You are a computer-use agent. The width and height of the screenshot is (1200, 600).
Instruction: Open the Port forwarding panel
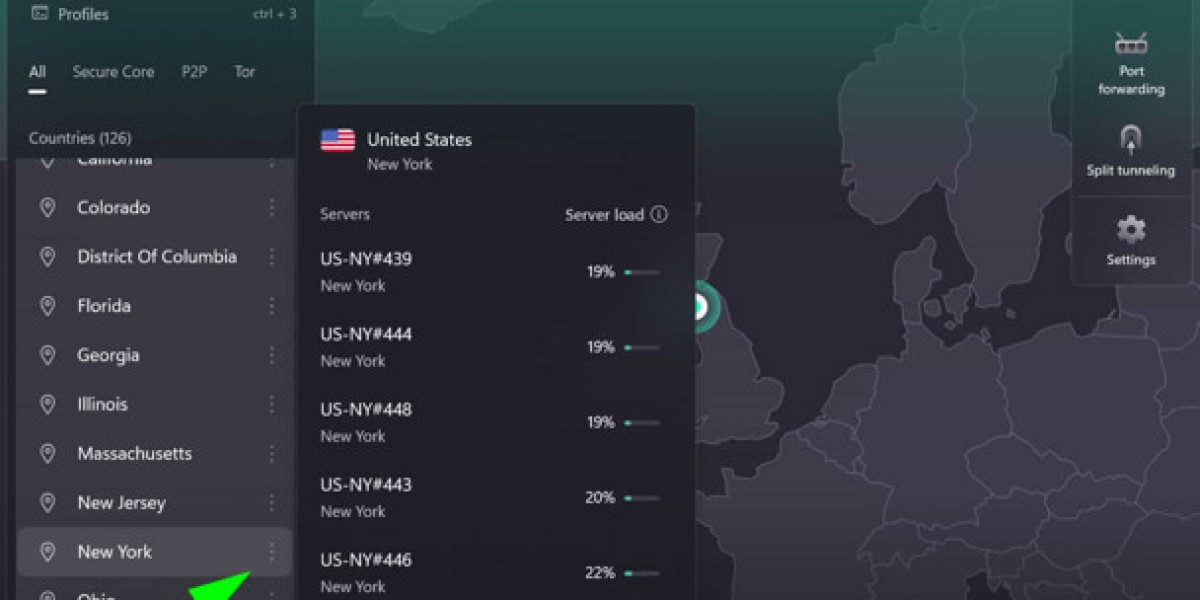1130,60
